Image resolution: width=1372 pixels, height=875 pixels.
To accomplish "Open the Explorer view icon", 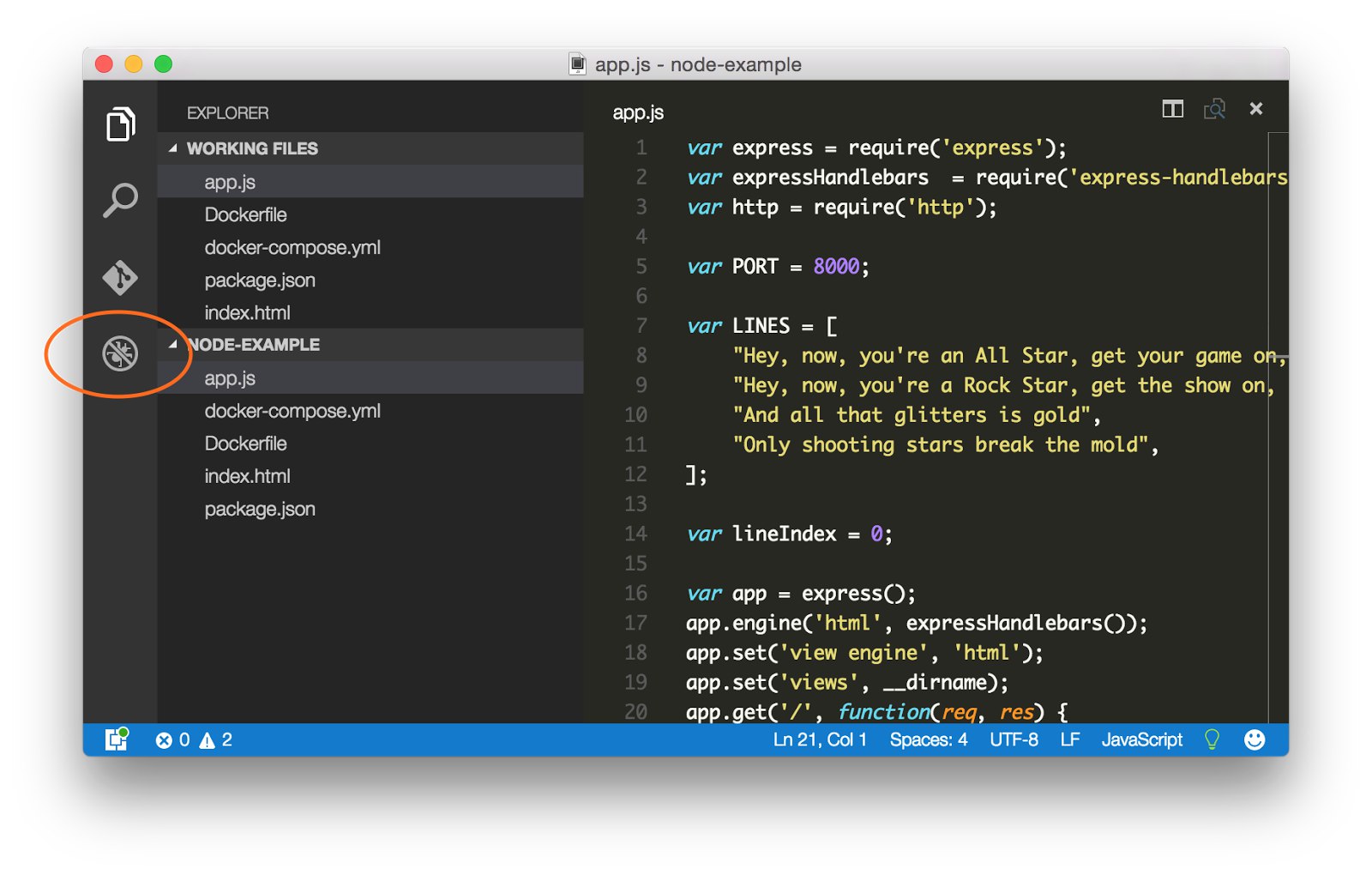I will pyautogui.click(x=120, y=124).
